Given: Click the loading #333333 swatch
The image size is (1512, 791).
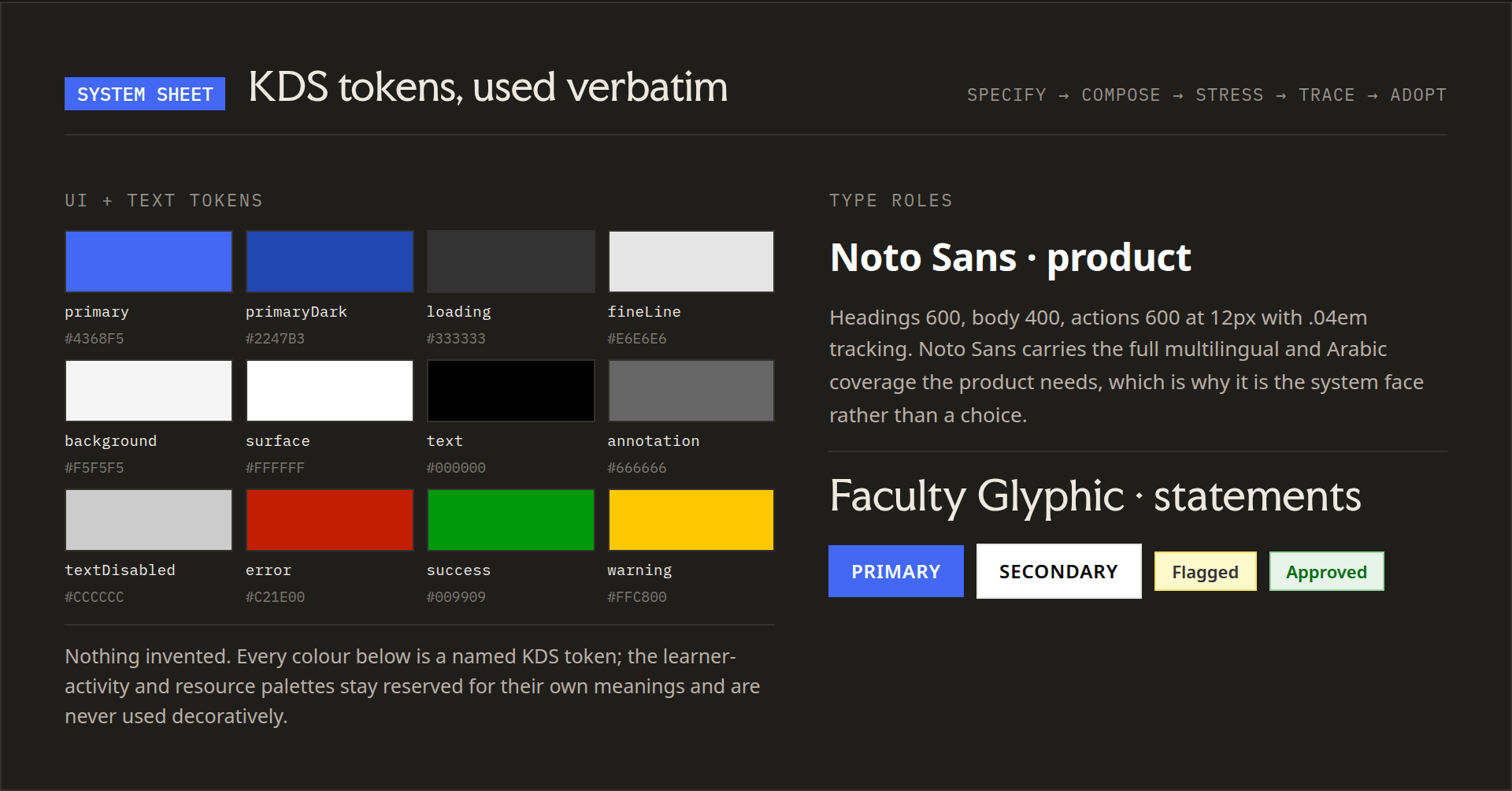Looking at the screenshot, I should click(x=511, y=262).
